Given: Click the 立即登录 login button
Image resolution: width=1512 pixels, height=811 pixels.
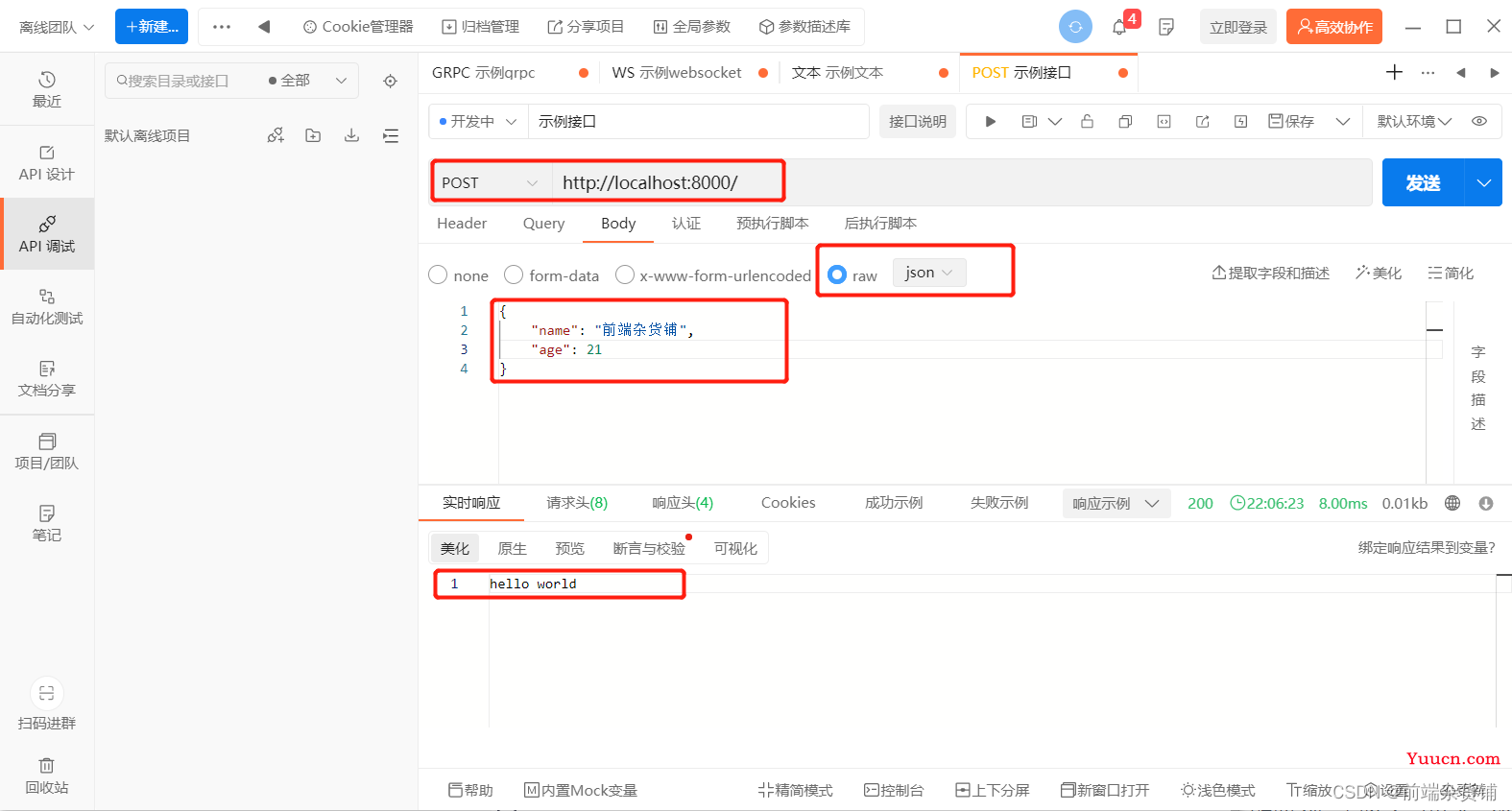Looking at the screenshot, I should [1238, 27].
